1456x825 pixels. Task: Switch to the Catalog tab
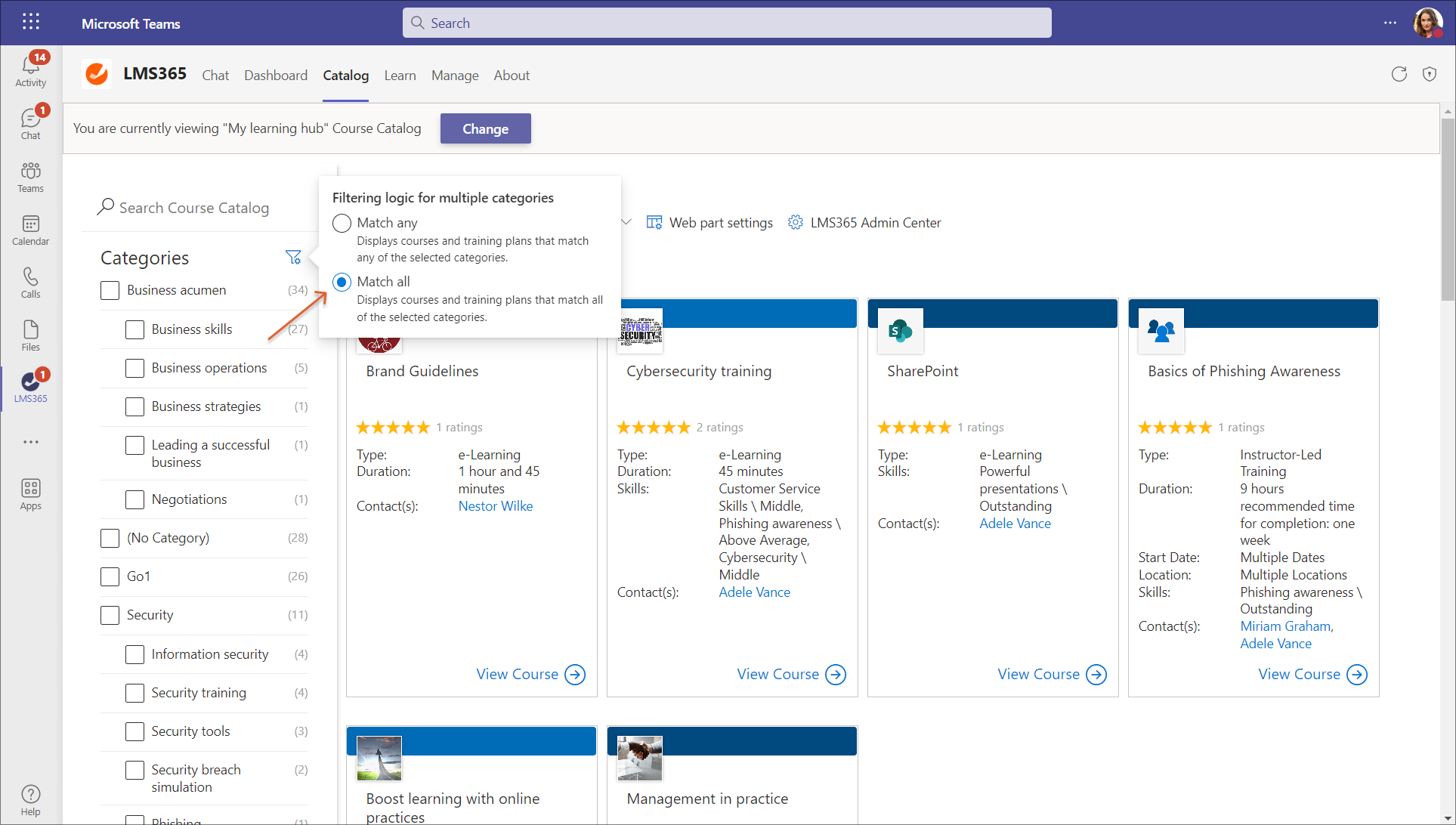click(x=346, y=75)
